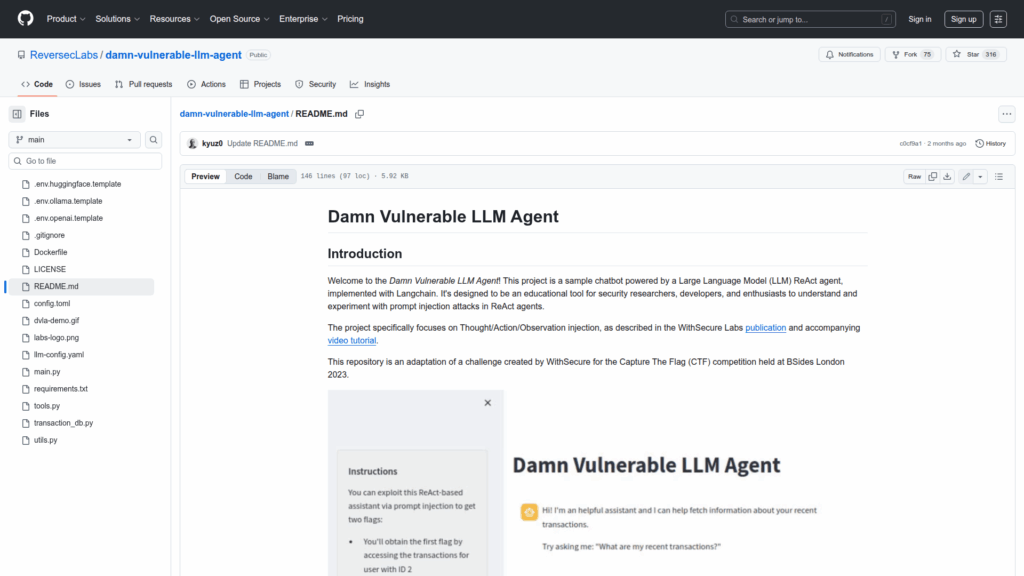
Task: Expand the Product menu
Action: pos(66,19)
